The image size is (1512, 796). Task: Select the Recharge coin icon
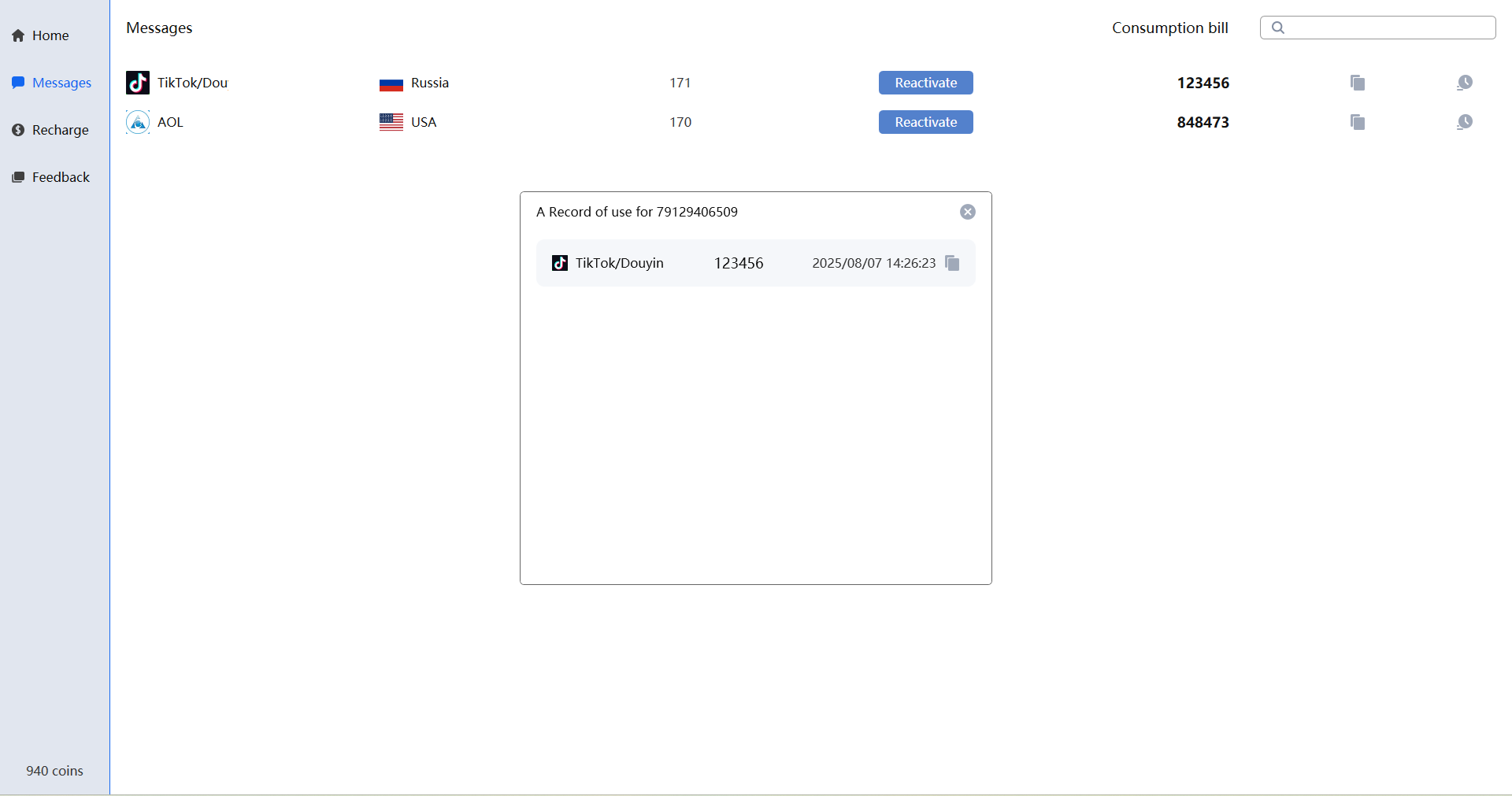point(17,130)
